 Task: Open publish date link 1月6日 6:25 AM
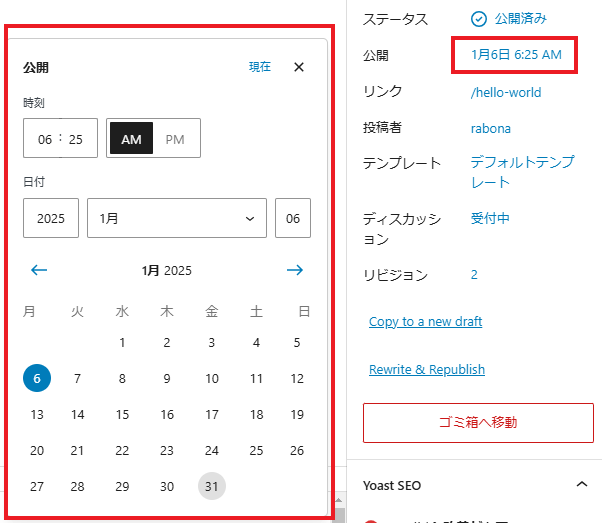pos(511,55)
